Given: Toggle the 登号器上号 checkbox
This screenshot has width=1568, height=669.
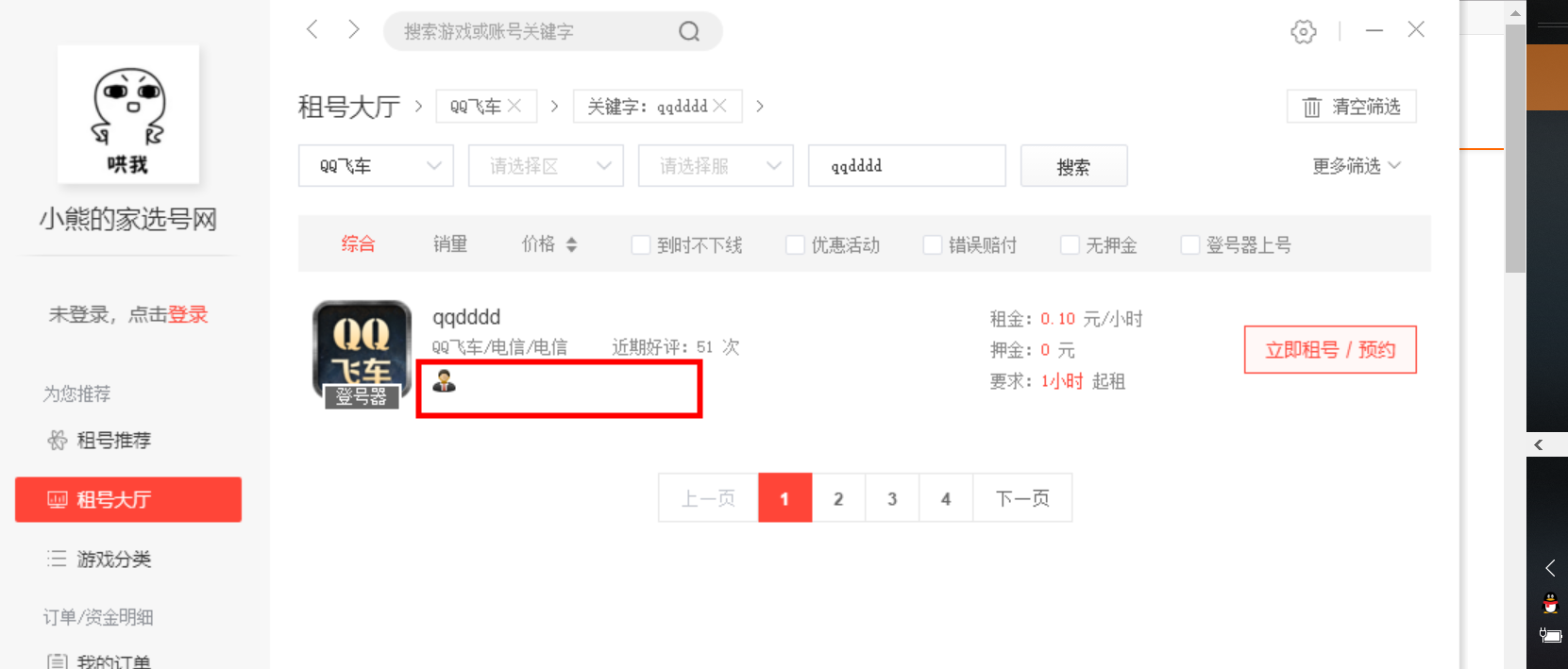Looking at the screenshot, I should (1190, 245).
